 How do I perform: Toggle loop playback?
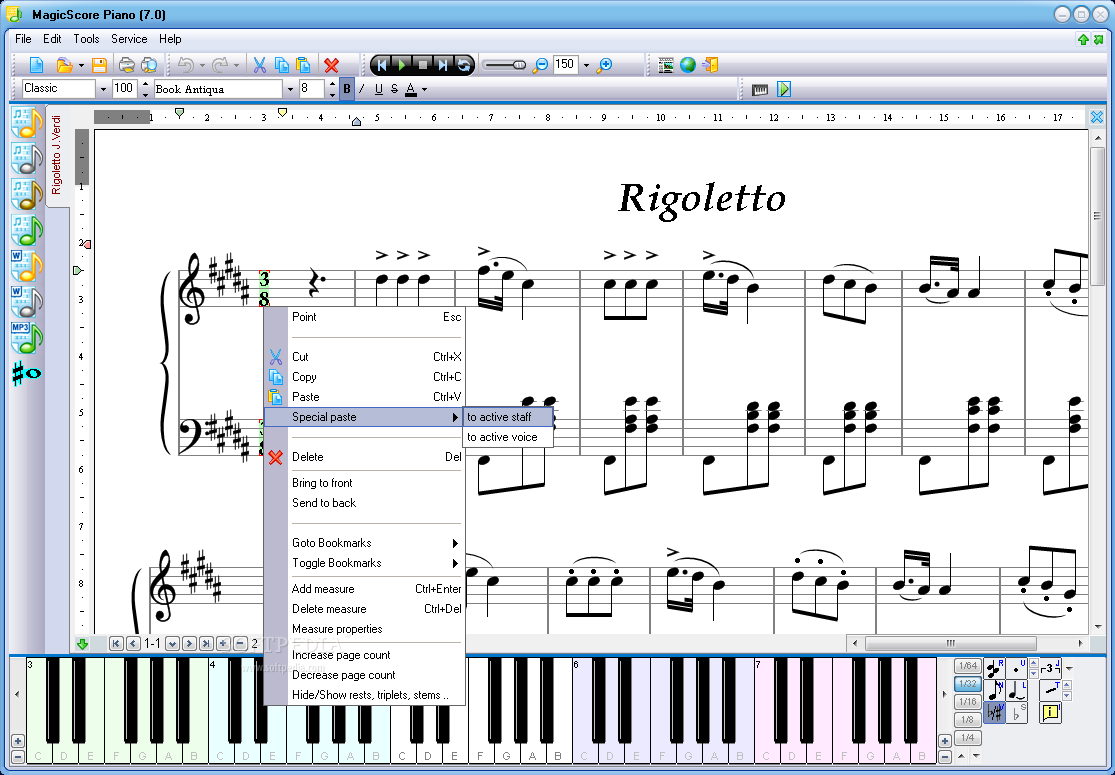(464, 65)
